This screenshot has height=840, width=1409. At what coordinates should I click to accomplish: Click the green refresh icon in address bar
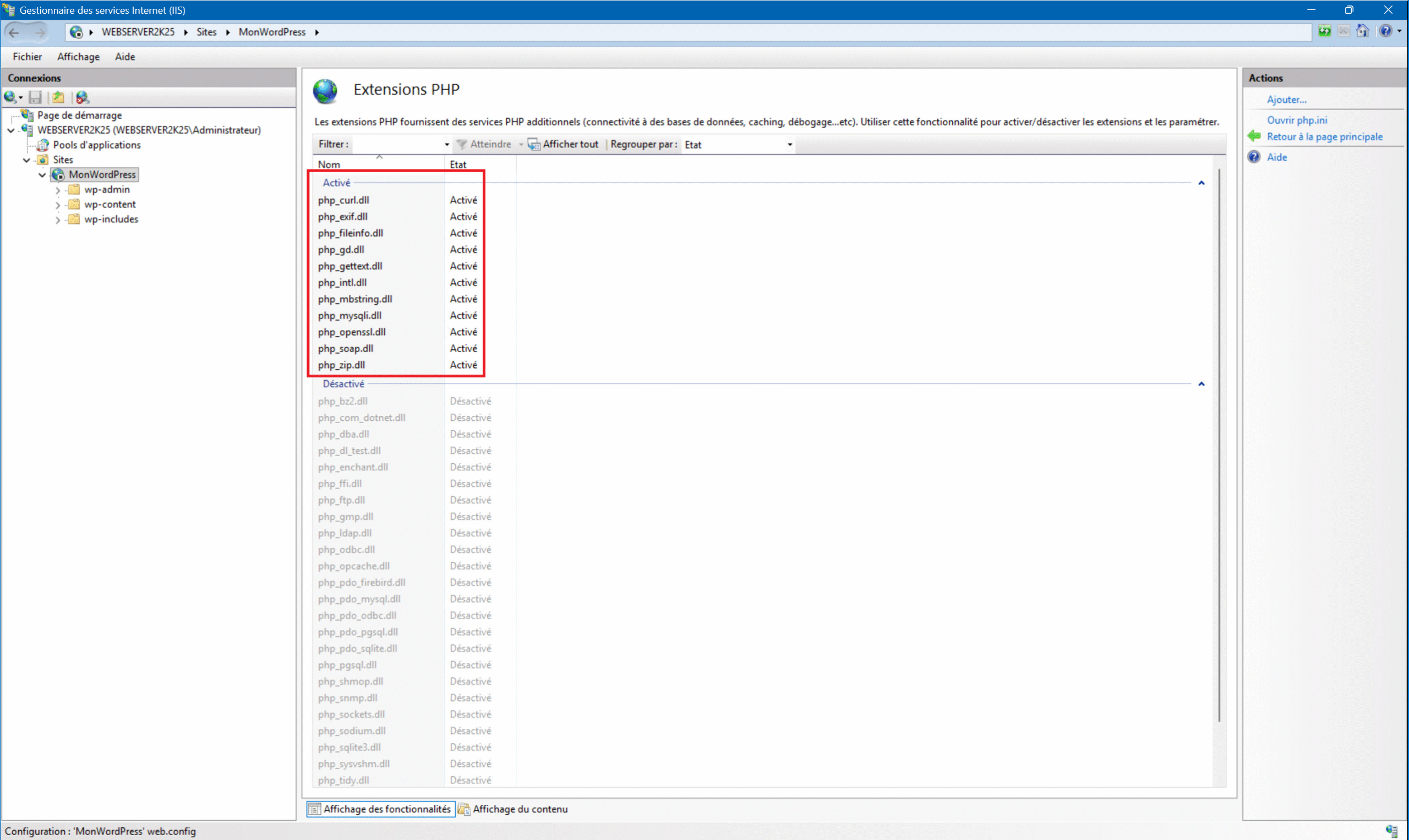(1325, 31)
